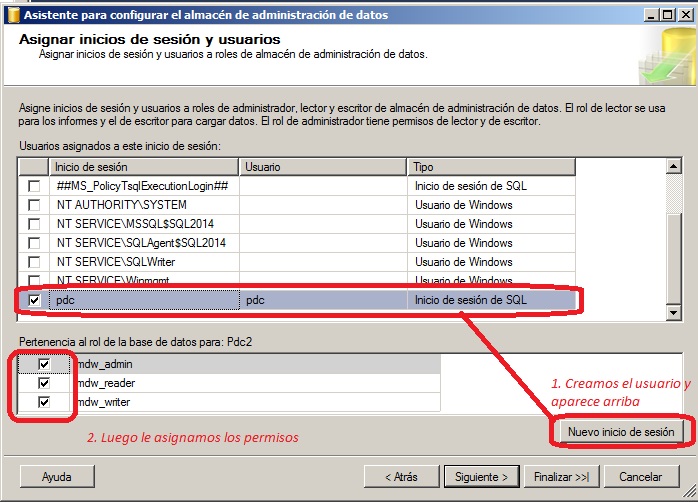
Task: Click the login list scroll up arrow
Action: [674, 166]
